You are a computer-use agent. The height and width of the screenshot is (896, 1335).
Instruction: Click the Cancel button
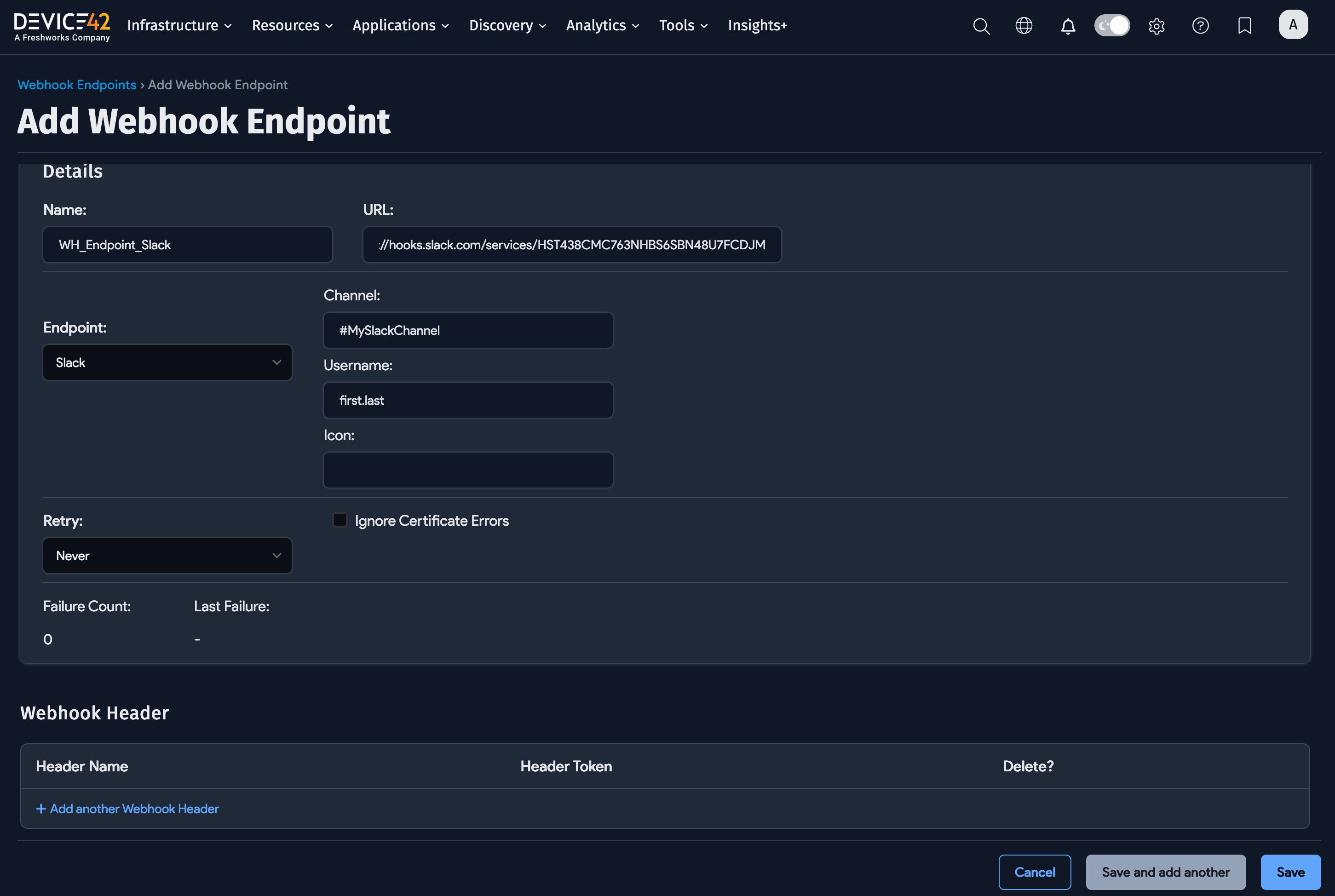[1035, 872]
